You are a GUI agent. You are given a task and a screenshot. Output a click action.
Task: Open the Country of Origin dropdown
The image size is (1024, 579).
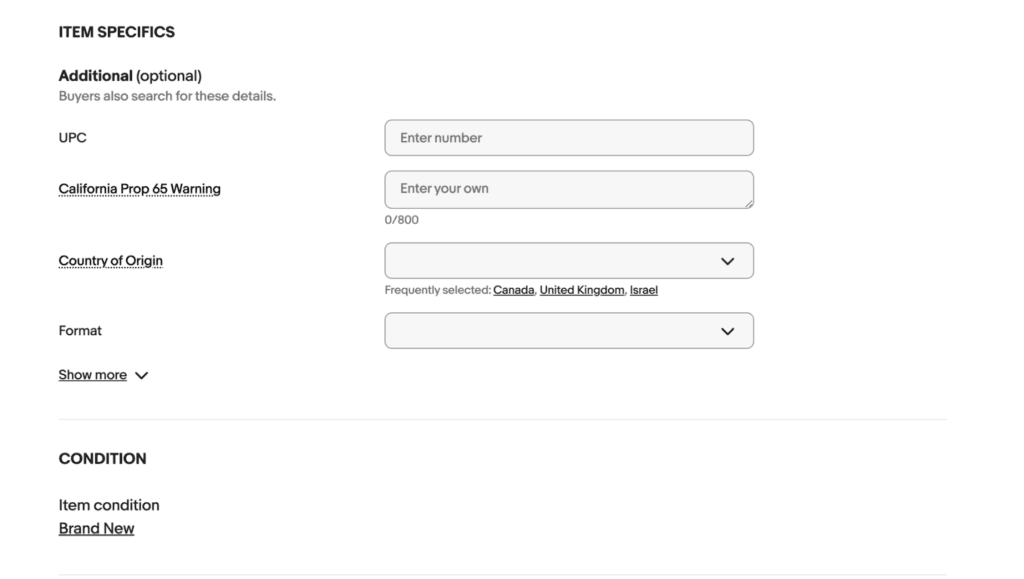(569, 260)
